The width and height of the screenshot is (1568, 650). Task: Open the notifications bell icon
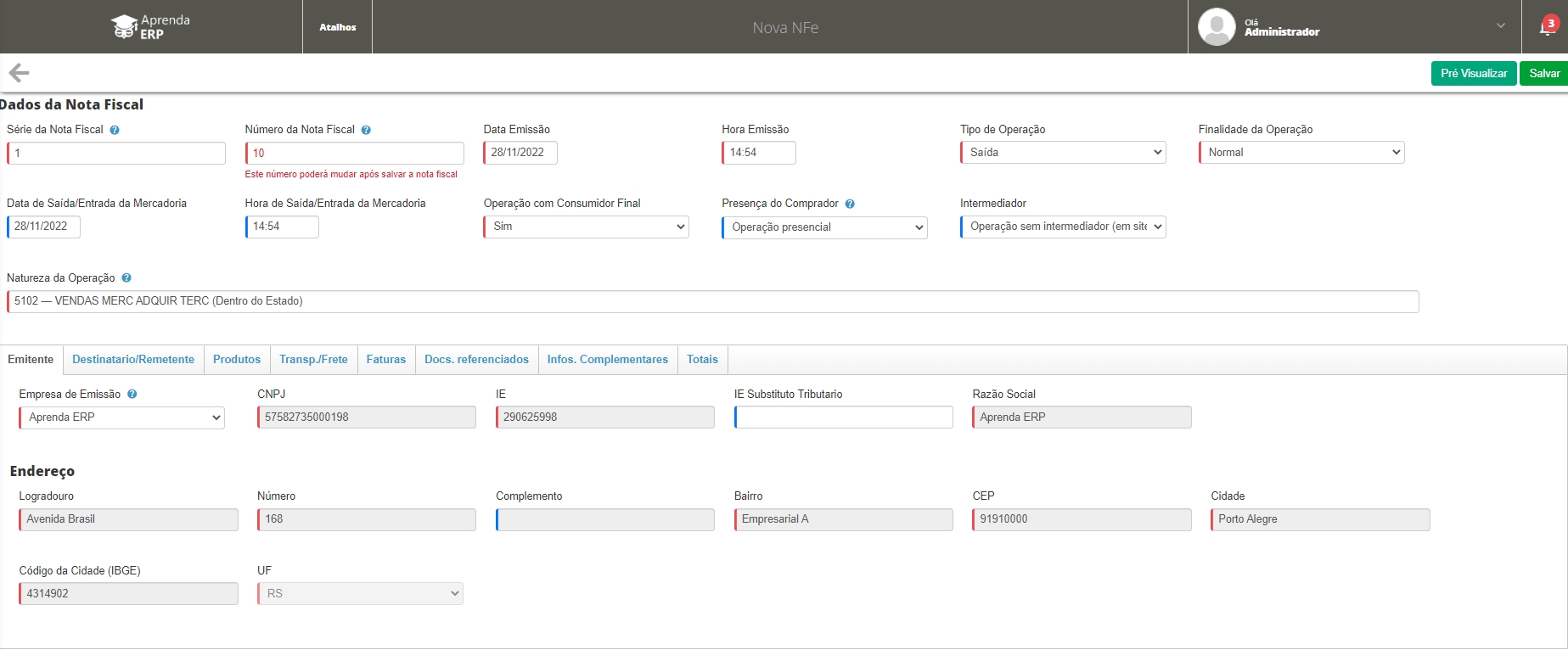point(1547,27)
